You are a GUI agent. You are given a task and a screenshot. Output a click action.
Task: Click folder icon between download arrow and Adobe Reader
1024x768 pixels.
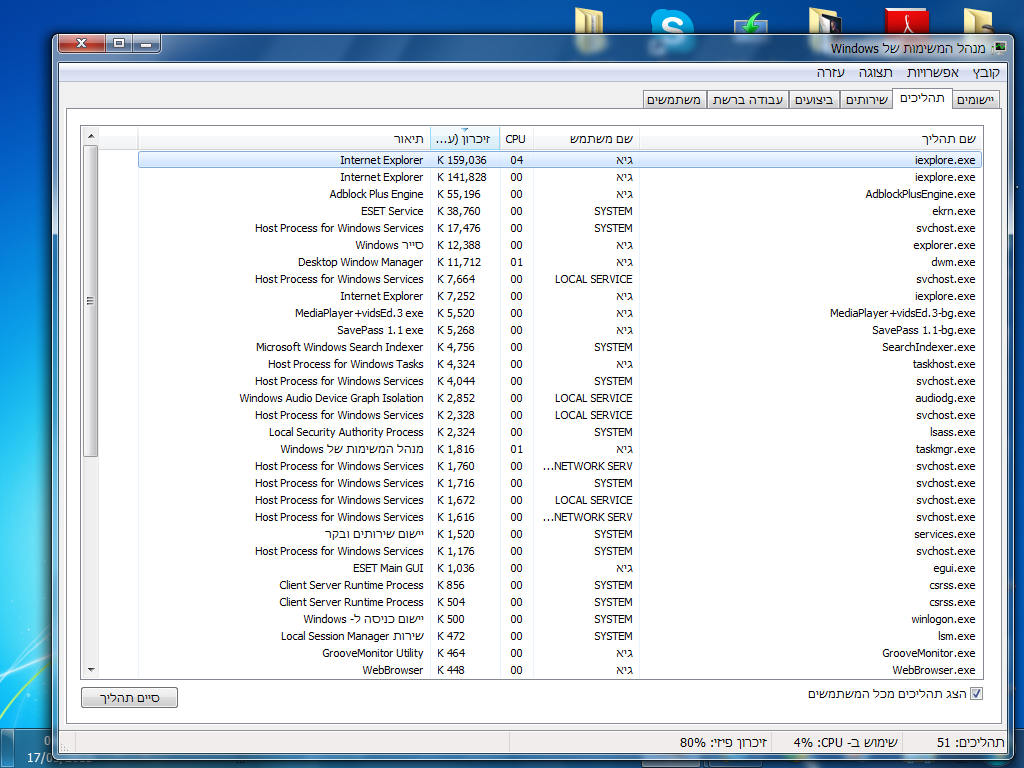click(825, 22)
